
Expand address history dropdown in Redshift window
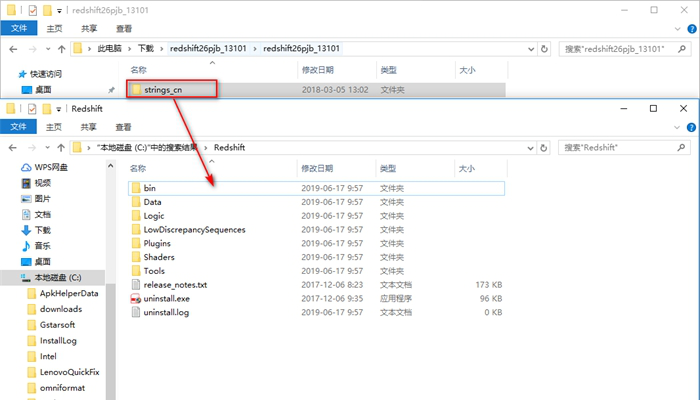[x=530, y=148]
